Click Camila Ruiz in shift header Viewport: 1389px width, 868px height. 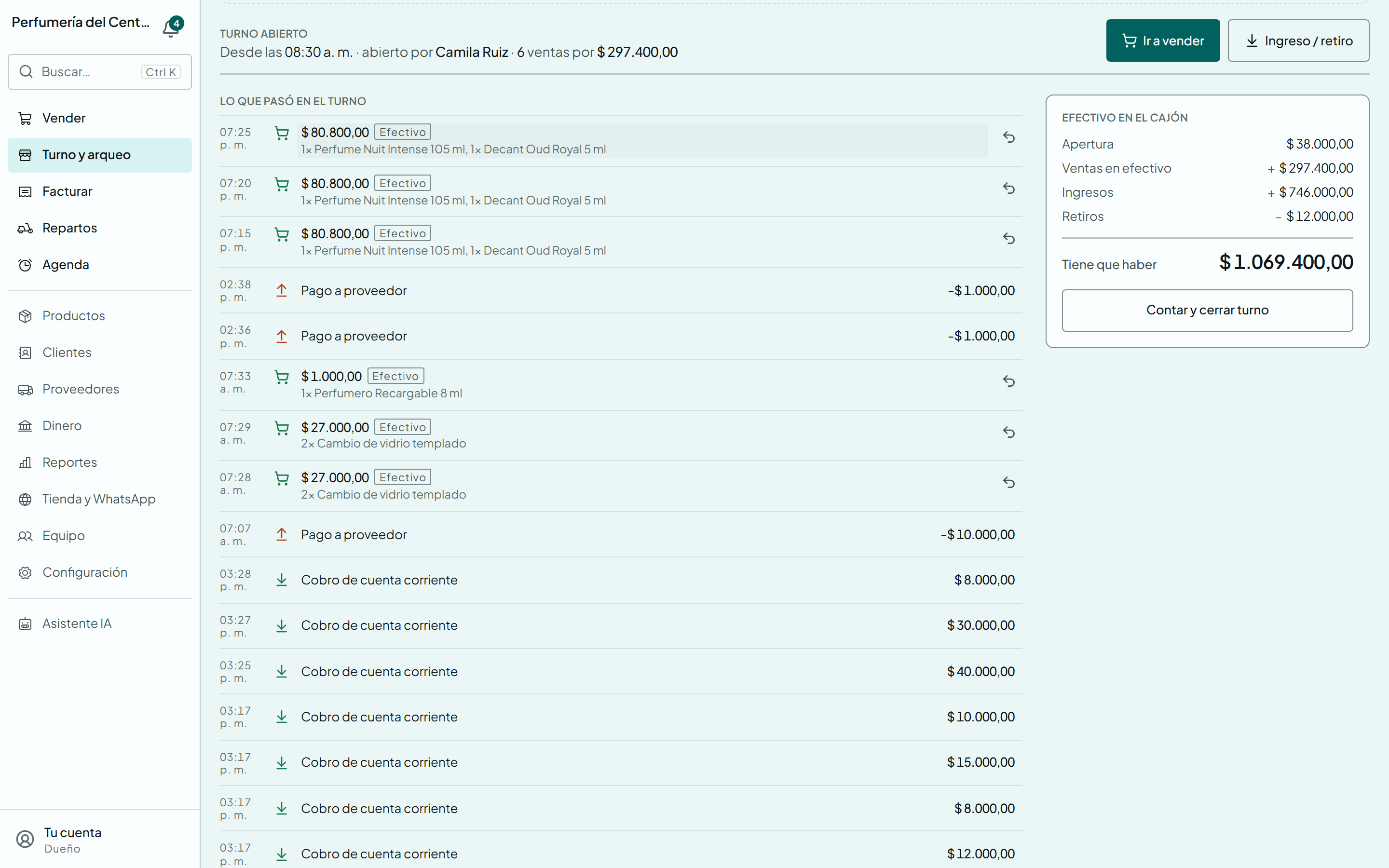472,52
